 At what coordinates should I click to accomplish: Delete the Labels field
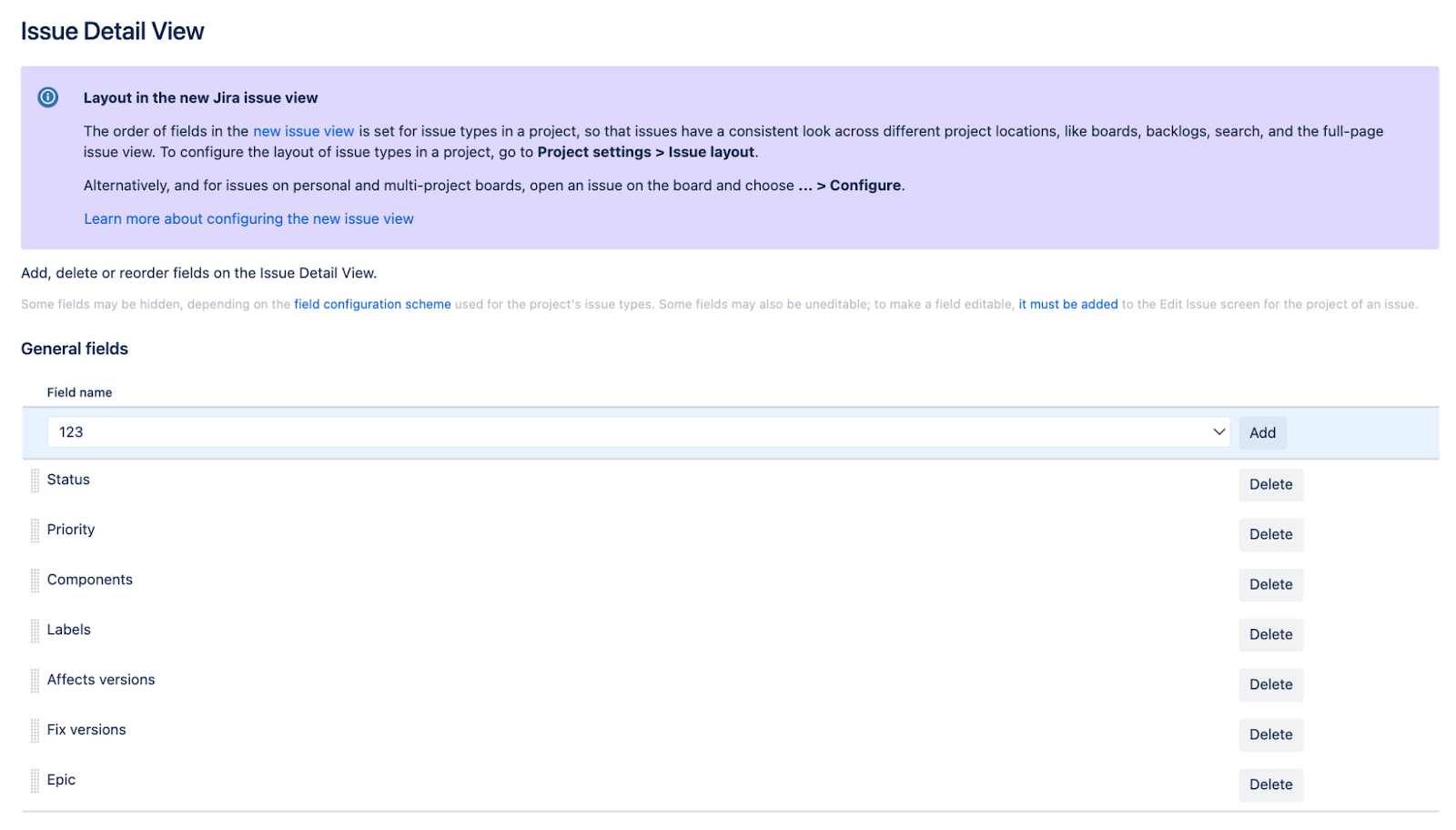click(1270, 635)
